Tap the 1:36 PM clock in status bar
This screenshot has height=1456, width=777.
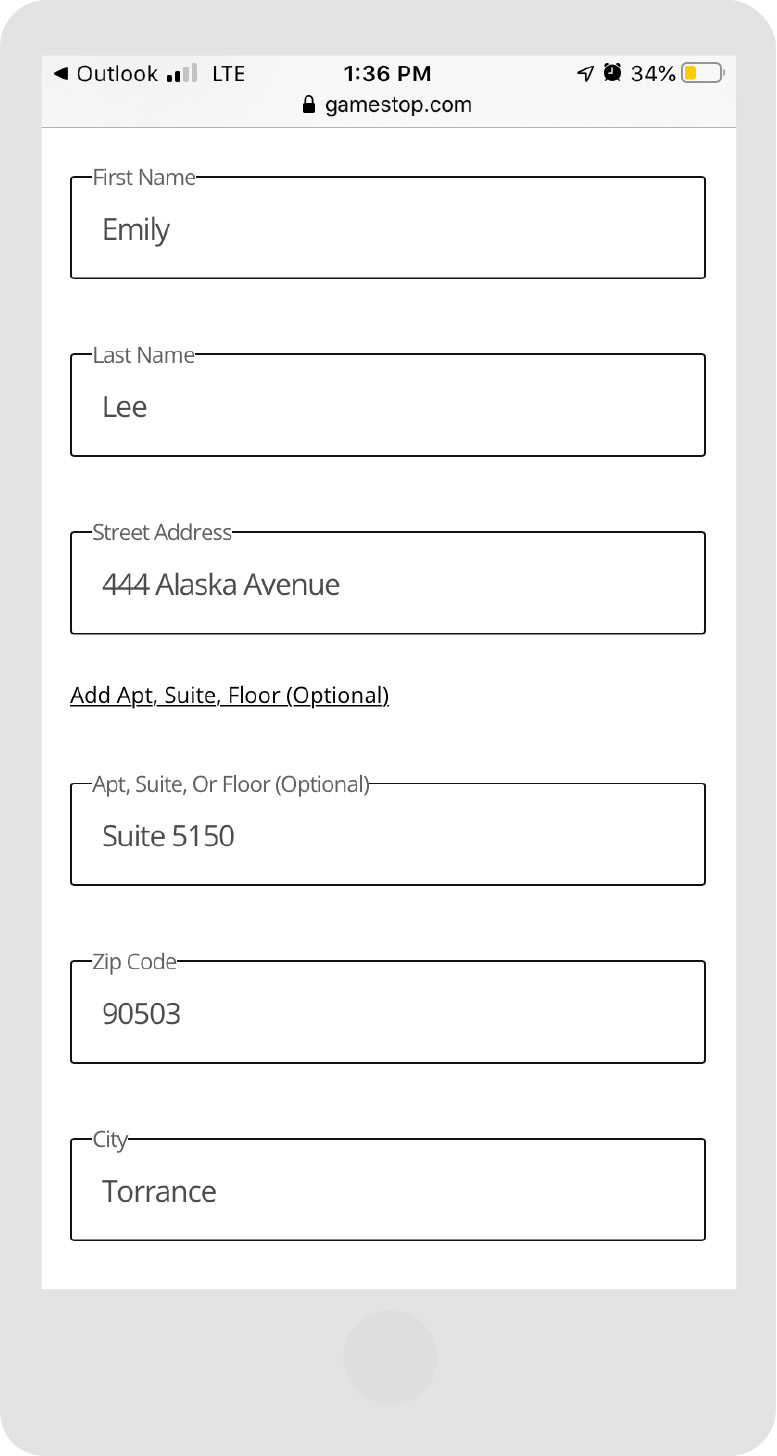click(x=387, y=74)
